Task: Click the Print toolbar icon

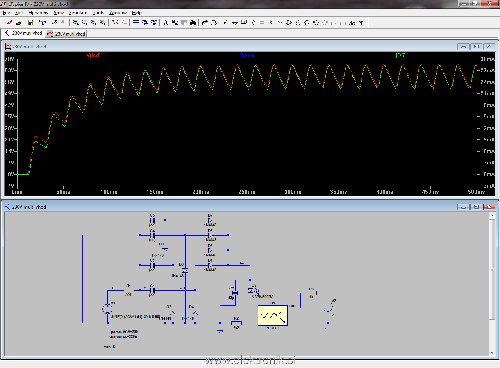Action: click(x=205, y=22)
